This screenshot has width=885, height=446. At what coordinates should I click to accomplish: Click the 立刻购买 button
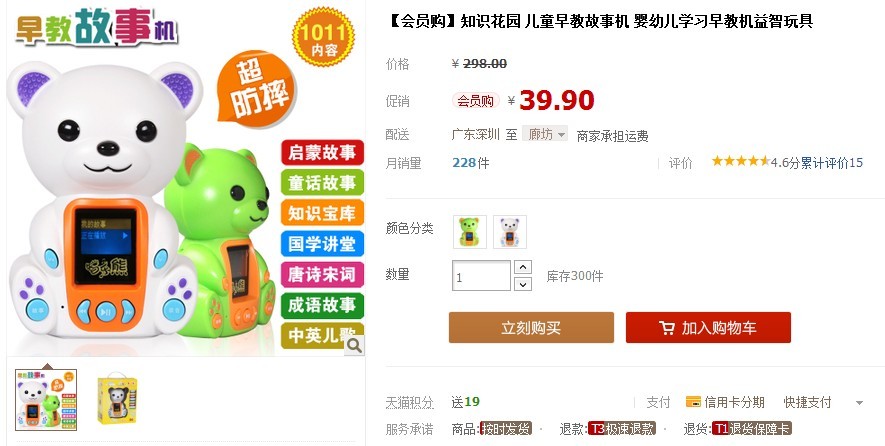[531, 327]
